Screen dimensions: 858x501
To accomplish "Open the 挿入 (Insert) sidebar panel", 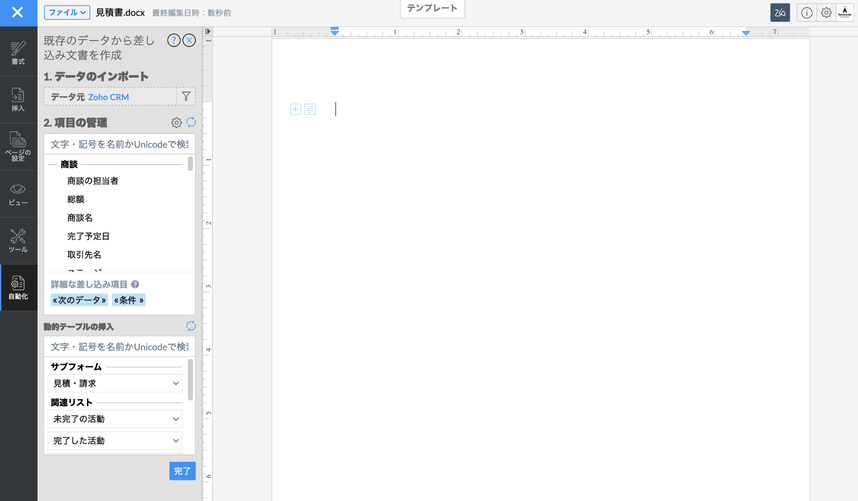I will [x=18, y=99].
